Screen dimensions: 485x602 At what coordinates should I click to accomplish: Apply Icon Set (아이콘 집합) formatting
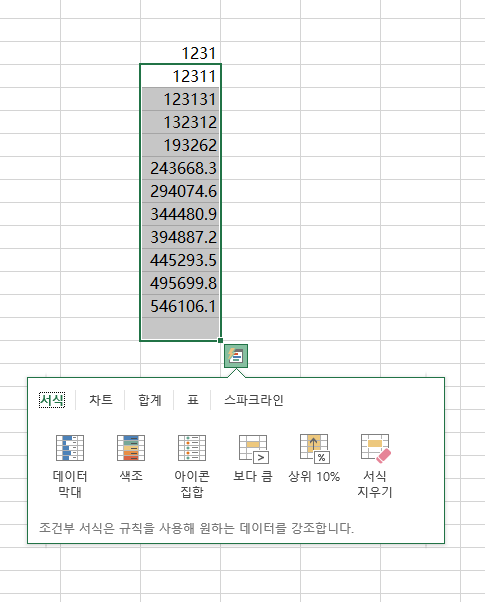coord(192,466)
